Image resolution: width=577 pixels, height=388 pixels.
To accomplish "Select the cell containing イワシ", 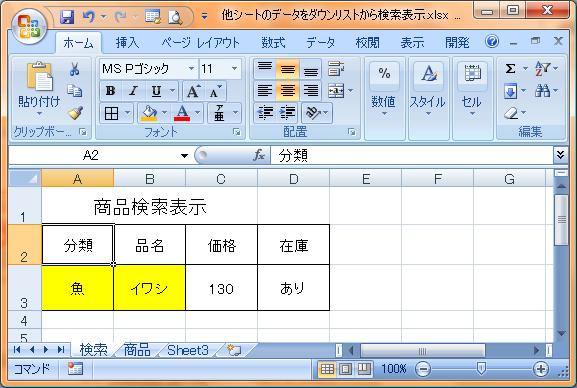I will coord(149,288).
